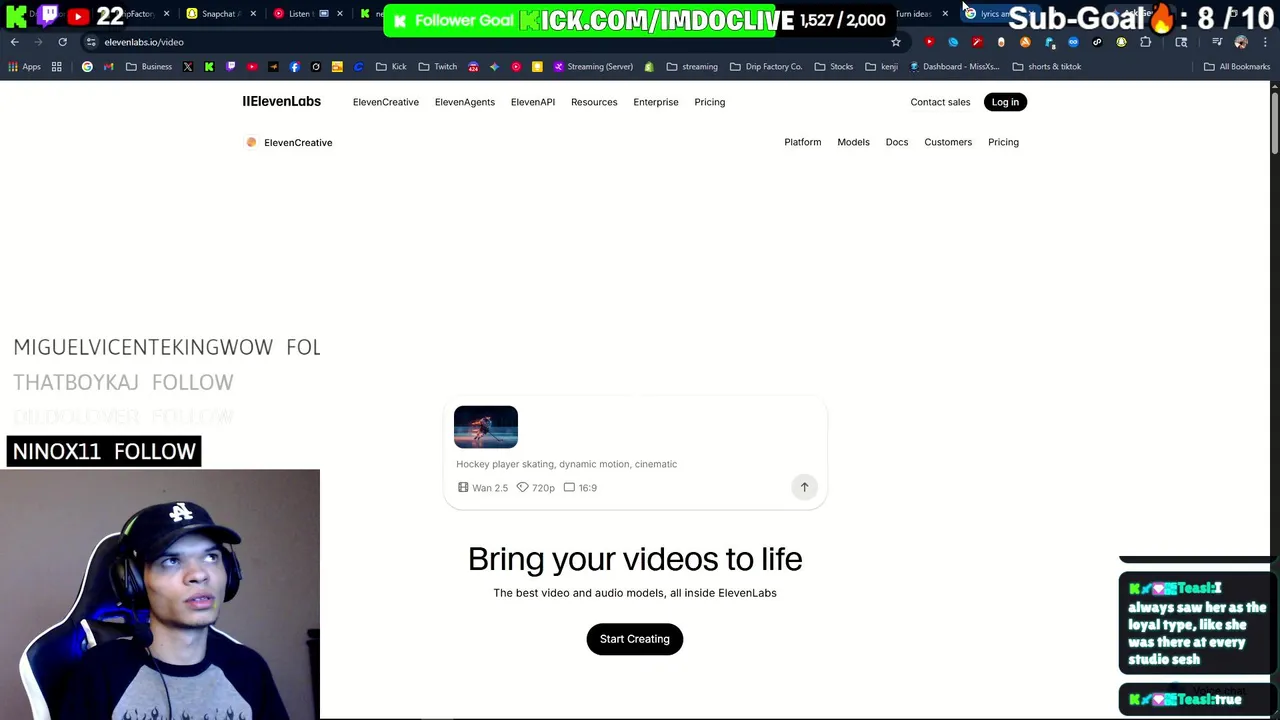Open the streaming bookmarks folder

[x=692, y=67]
